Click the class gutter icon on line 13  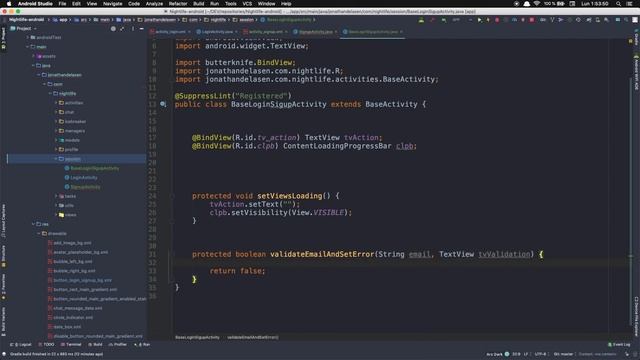tap(163, 104)
